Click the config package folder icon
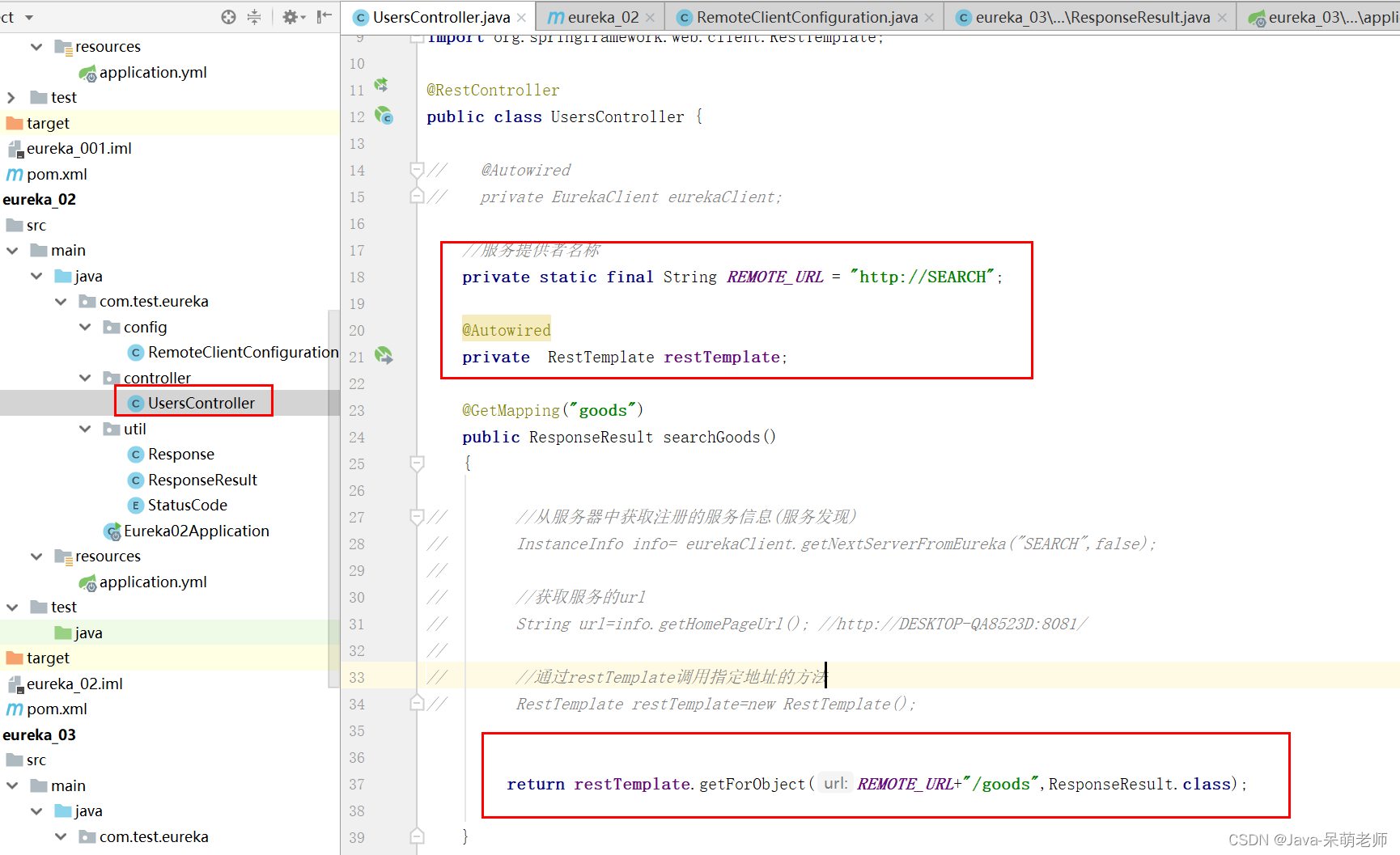1400x855 pixels. [x=112, y=327]
